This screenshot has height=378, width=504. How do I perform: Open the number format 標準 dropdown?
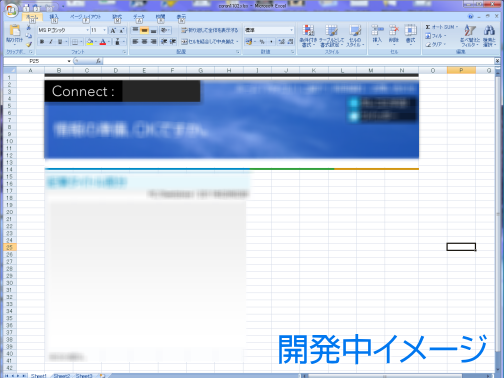pyautogui.click(x=291, y=30)
